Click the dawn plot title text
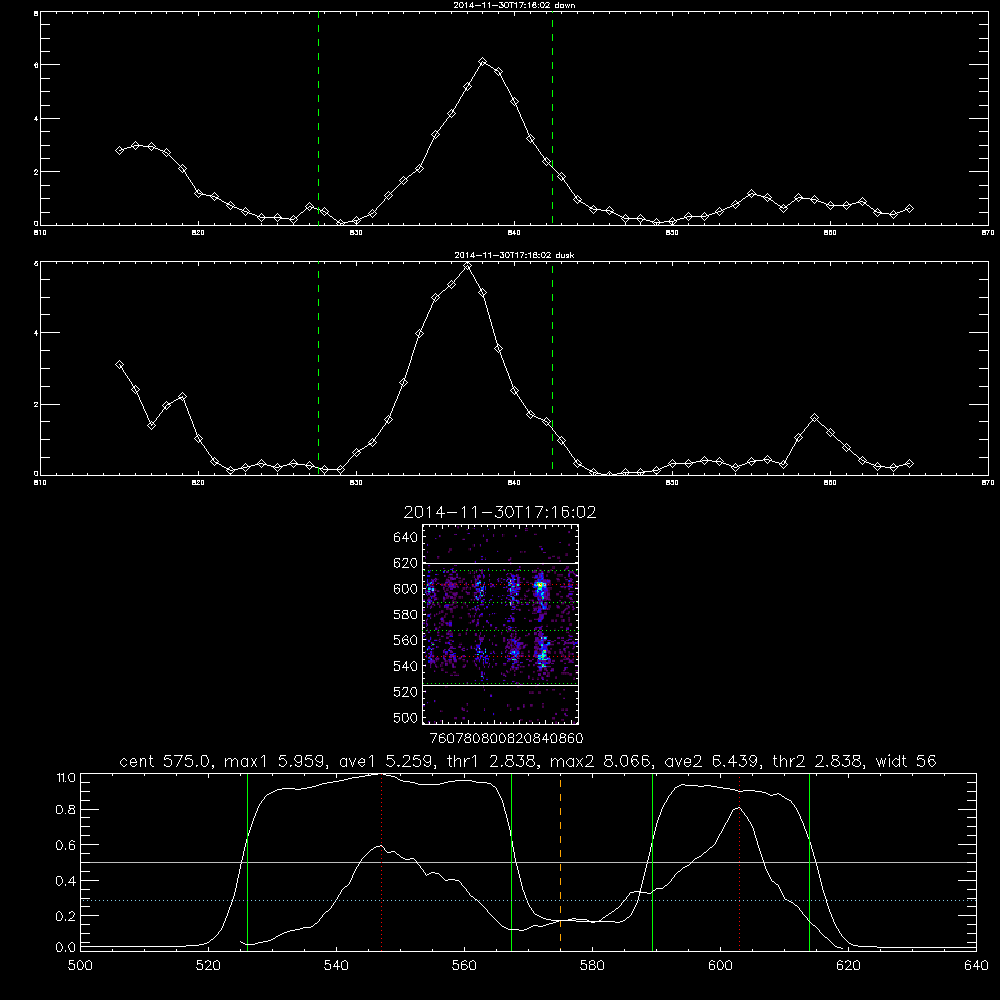The width and height of the screenshot is (1000, 1000). [x=514, y=5]
